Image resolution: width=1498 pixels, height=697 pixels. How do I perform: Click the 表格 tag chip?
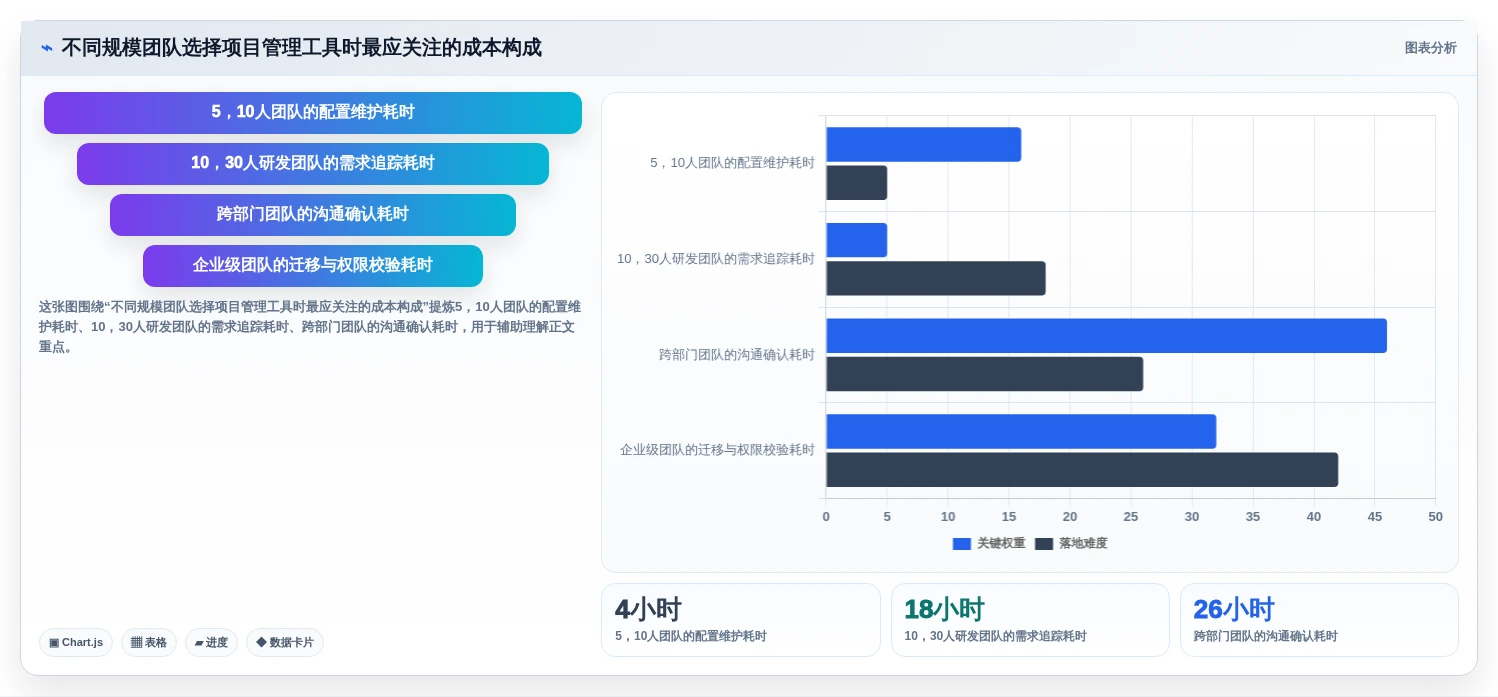pos(149,643)
